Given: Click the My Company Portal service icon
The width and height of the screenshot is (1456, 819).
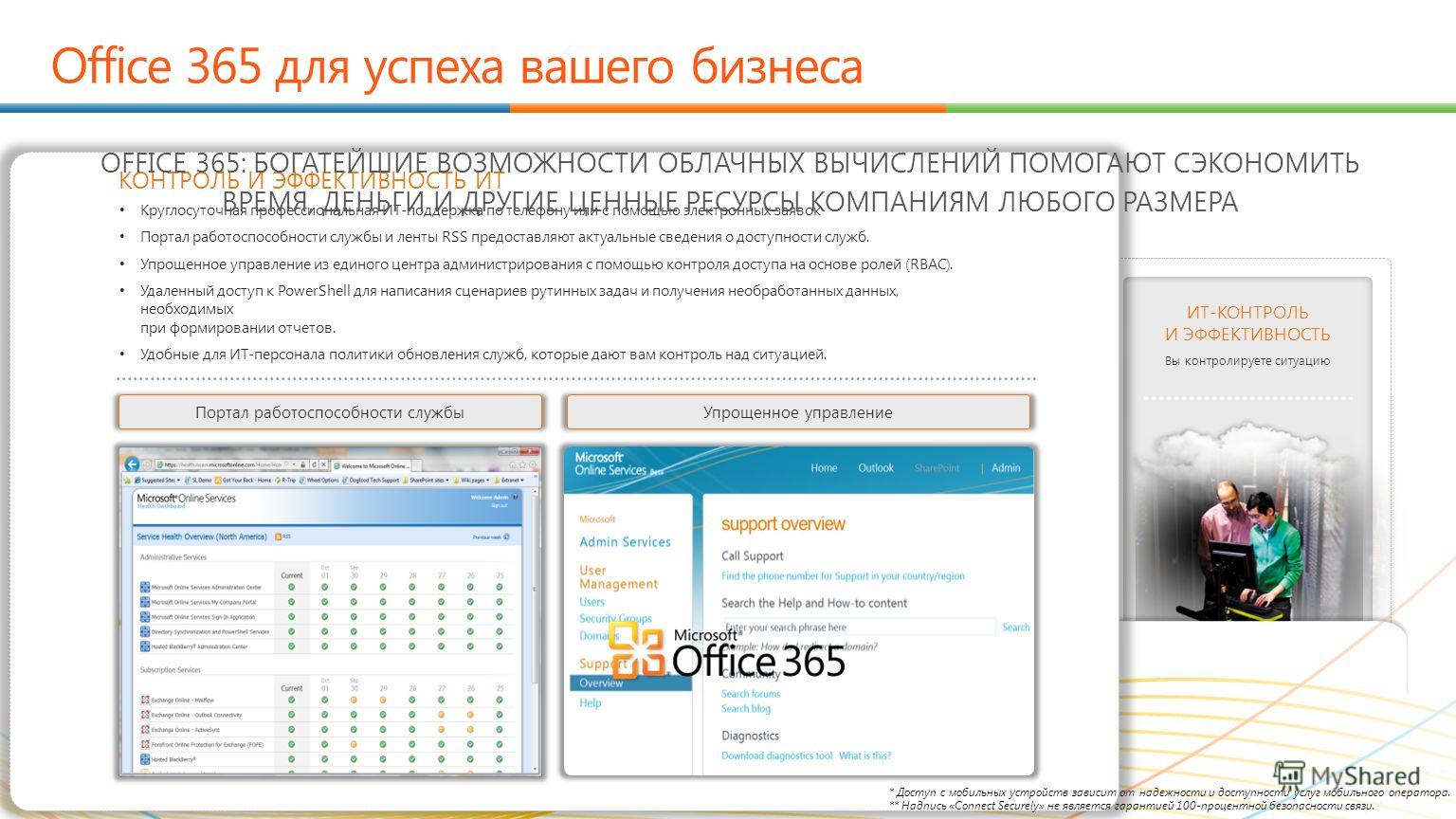Looking at the screenshot, I should [x=145, y=602].
